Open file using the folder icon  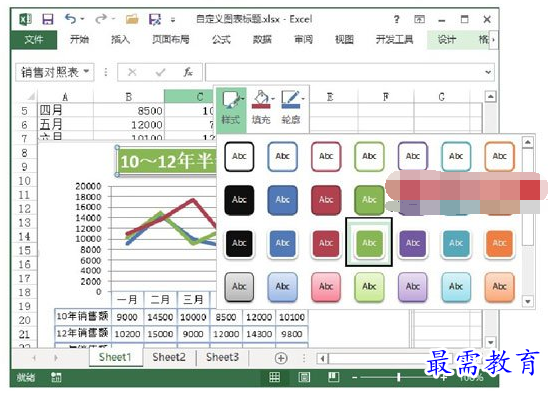(132, 19)
